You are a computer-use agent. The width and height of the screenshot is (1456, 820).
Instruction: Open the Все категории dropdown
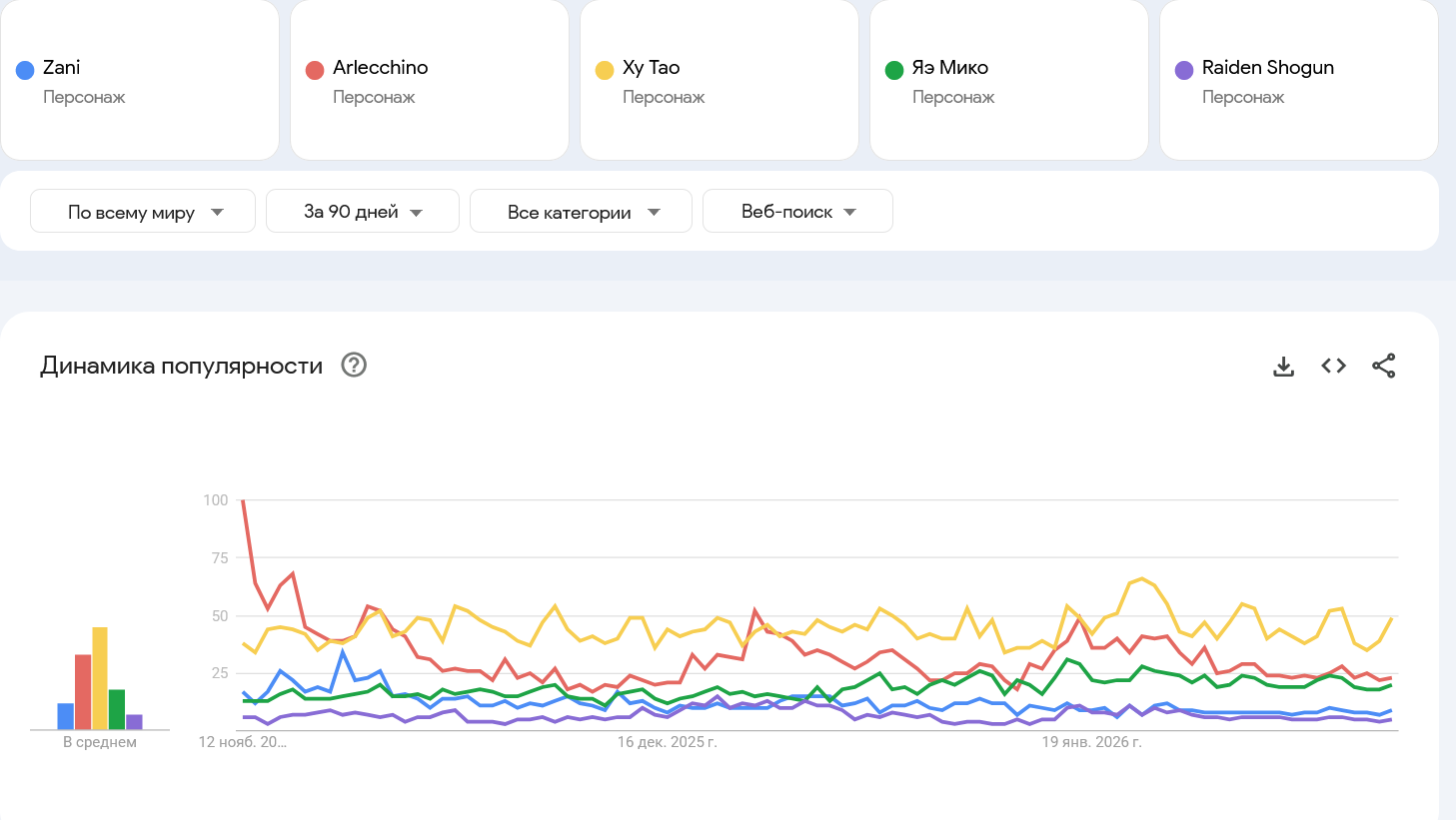581,212
